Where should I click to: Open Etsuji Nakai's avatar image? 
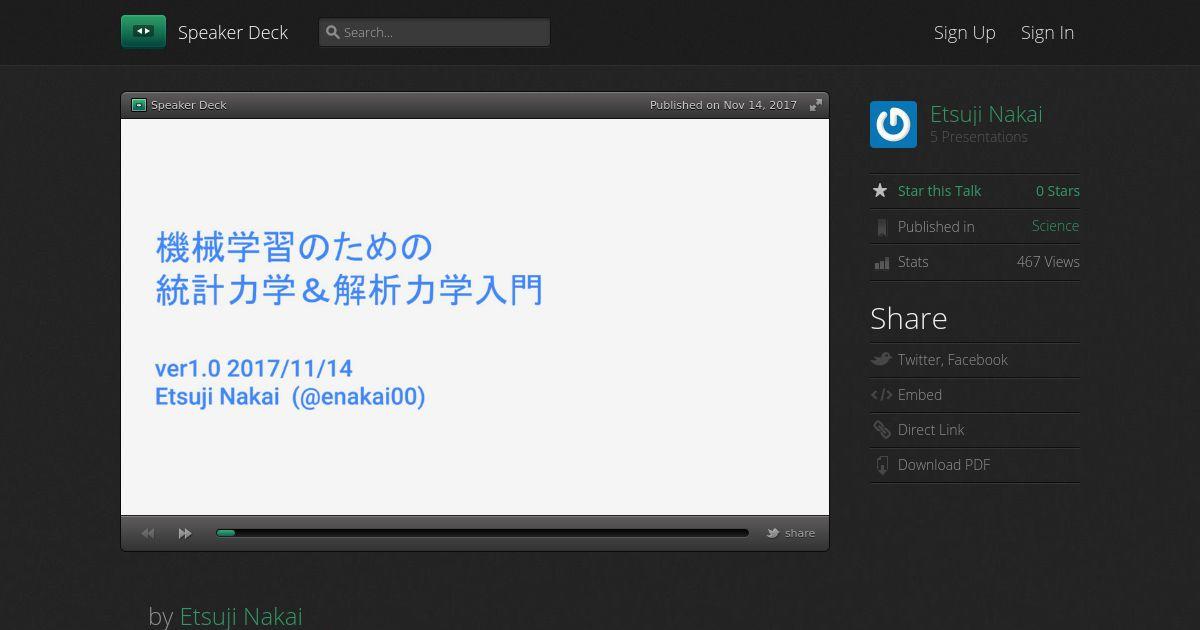pyautogui.click(x=893, y=124)
